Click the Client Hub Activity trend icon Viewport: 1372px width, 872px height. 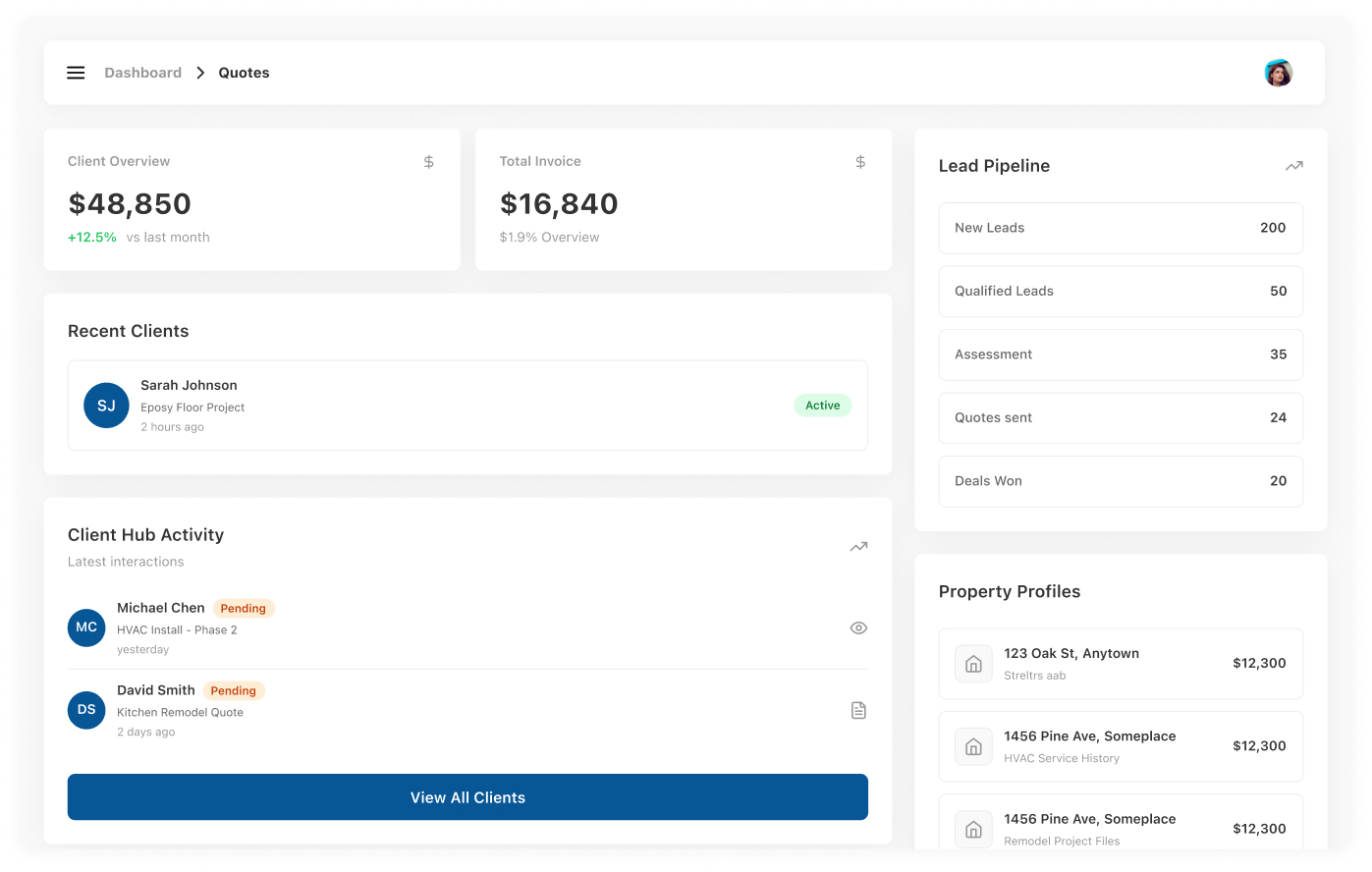[858, 547]
